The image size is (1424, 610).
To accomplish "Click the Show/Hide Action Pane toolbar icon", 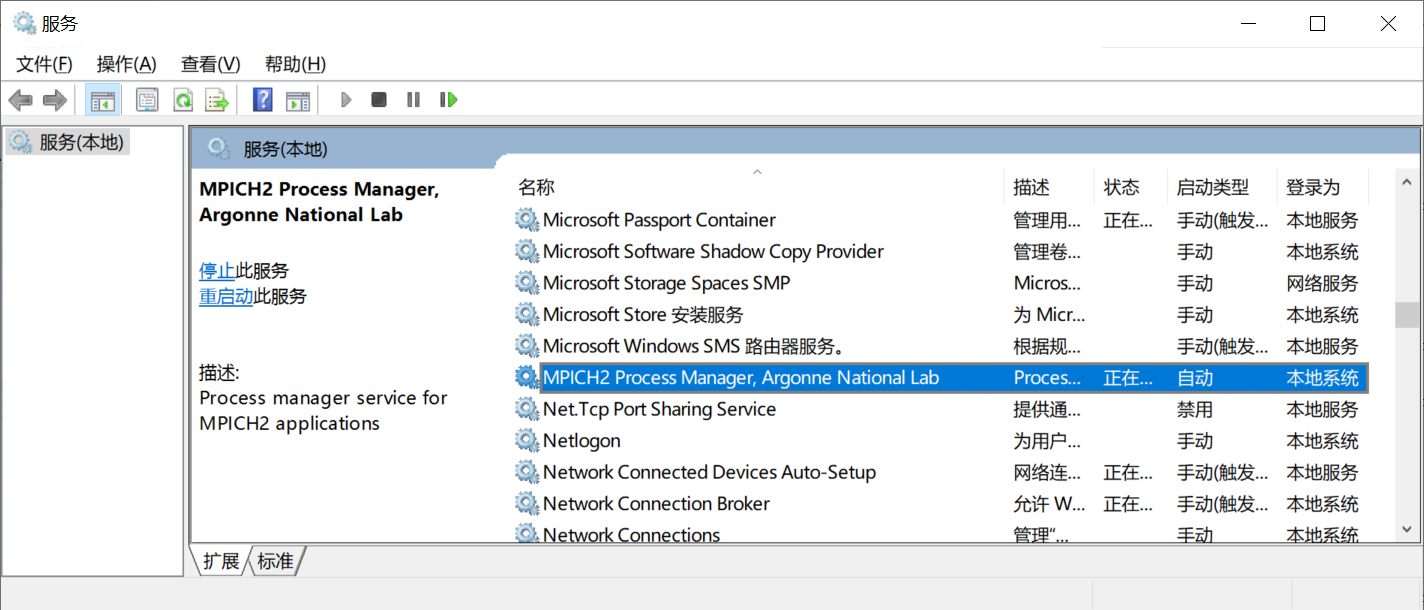I will coord(298,100).
